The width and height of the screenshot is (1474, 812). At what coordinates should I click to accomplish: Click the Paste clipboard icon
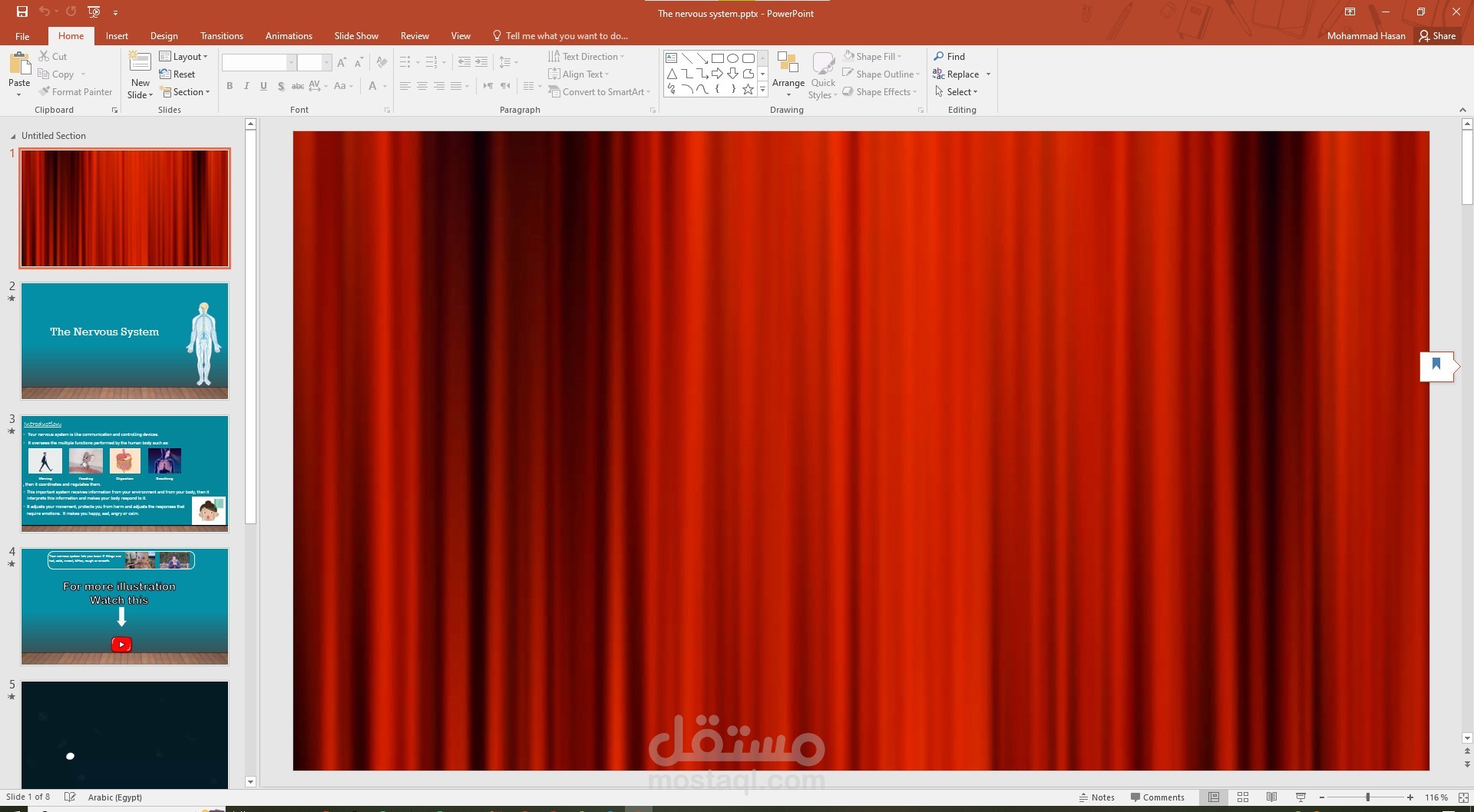point(19,63)
